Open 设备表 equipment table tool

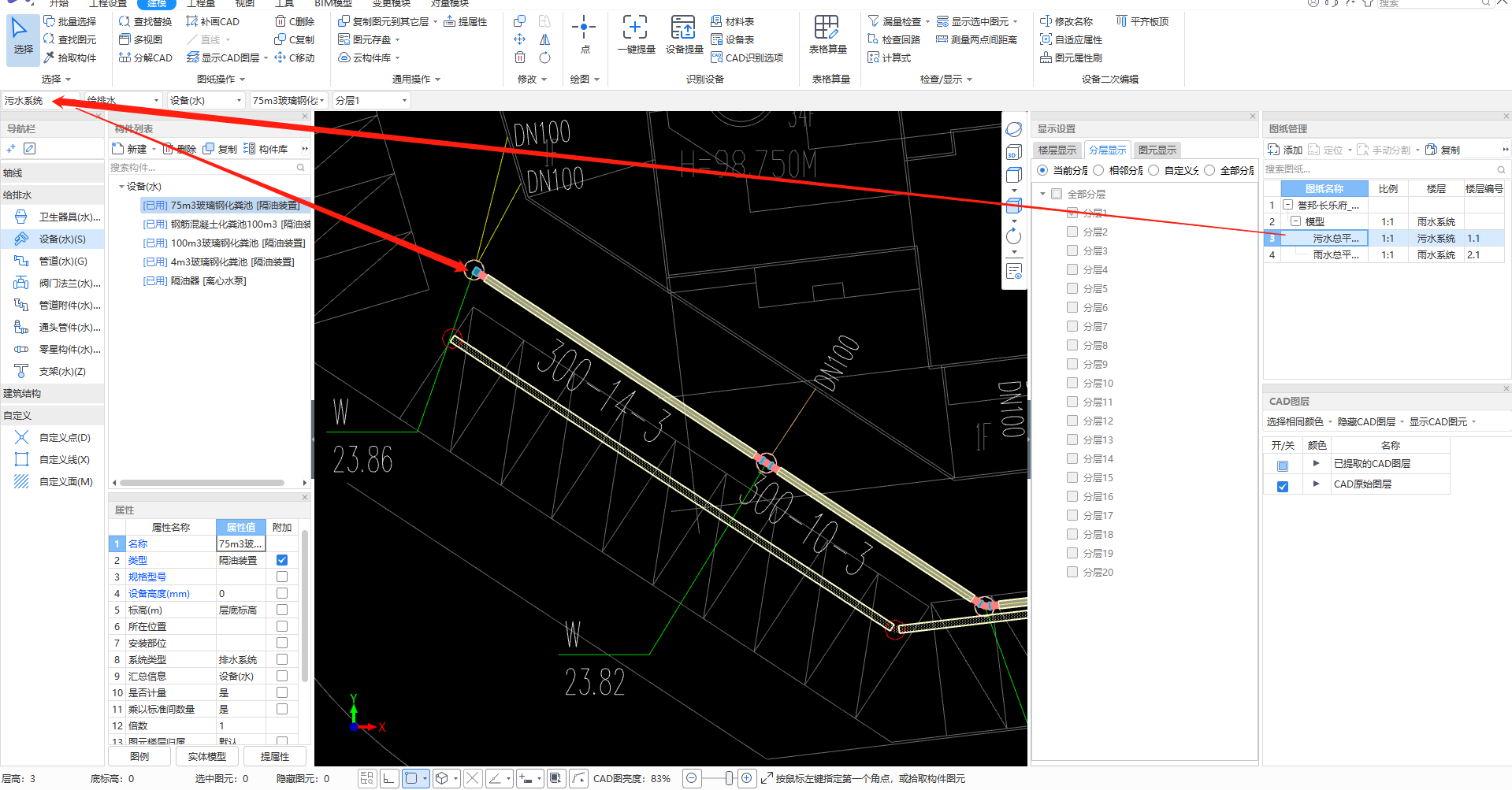pyautogui.click(x=732, y=39)
